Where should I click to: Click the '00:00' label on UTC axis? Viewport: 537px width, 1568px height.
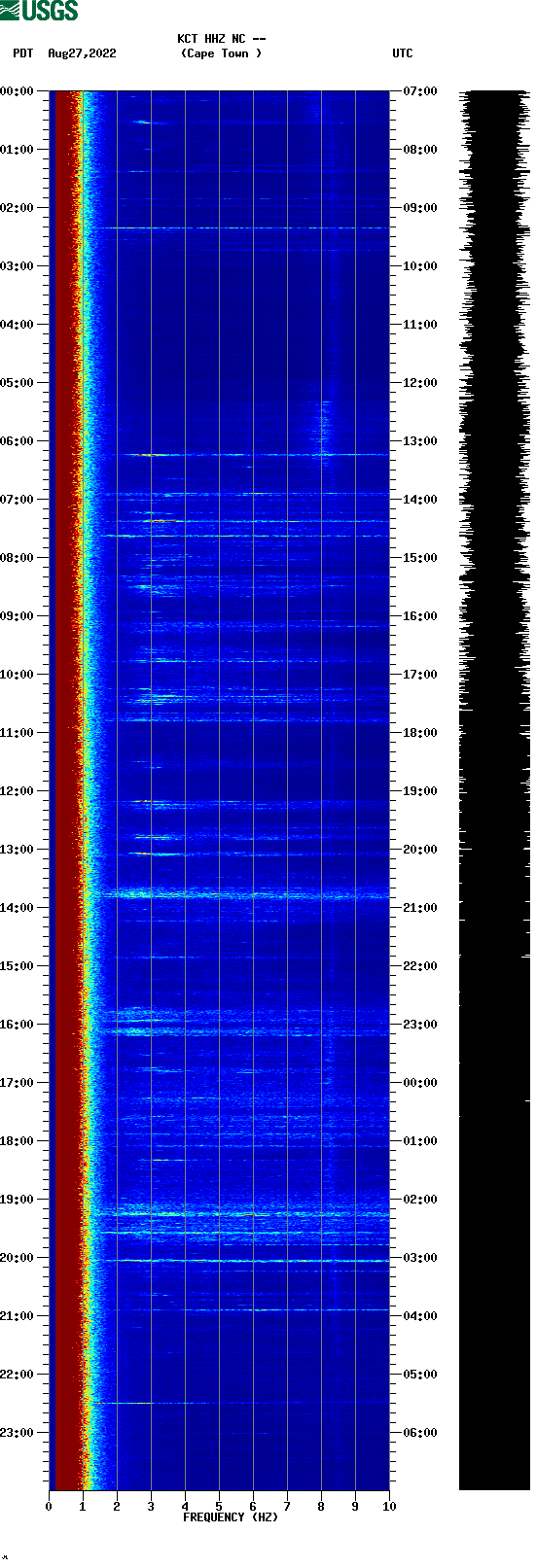point(420,1083)
